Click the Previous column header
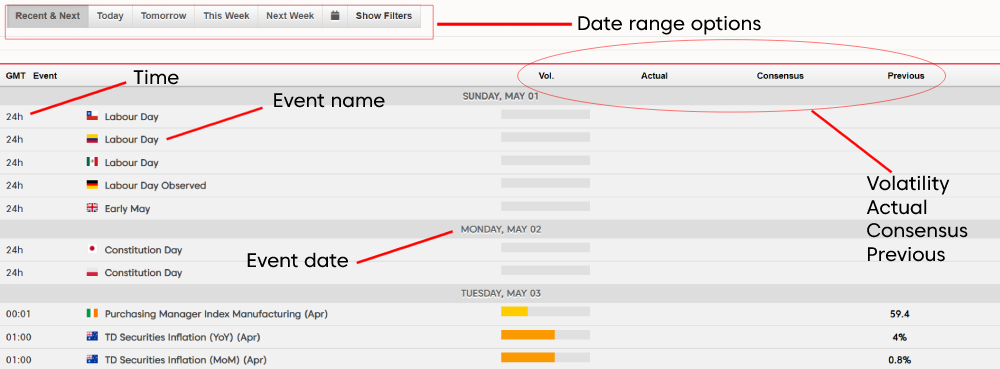The height and width of the screenshot is (369, 1000). 906,76
